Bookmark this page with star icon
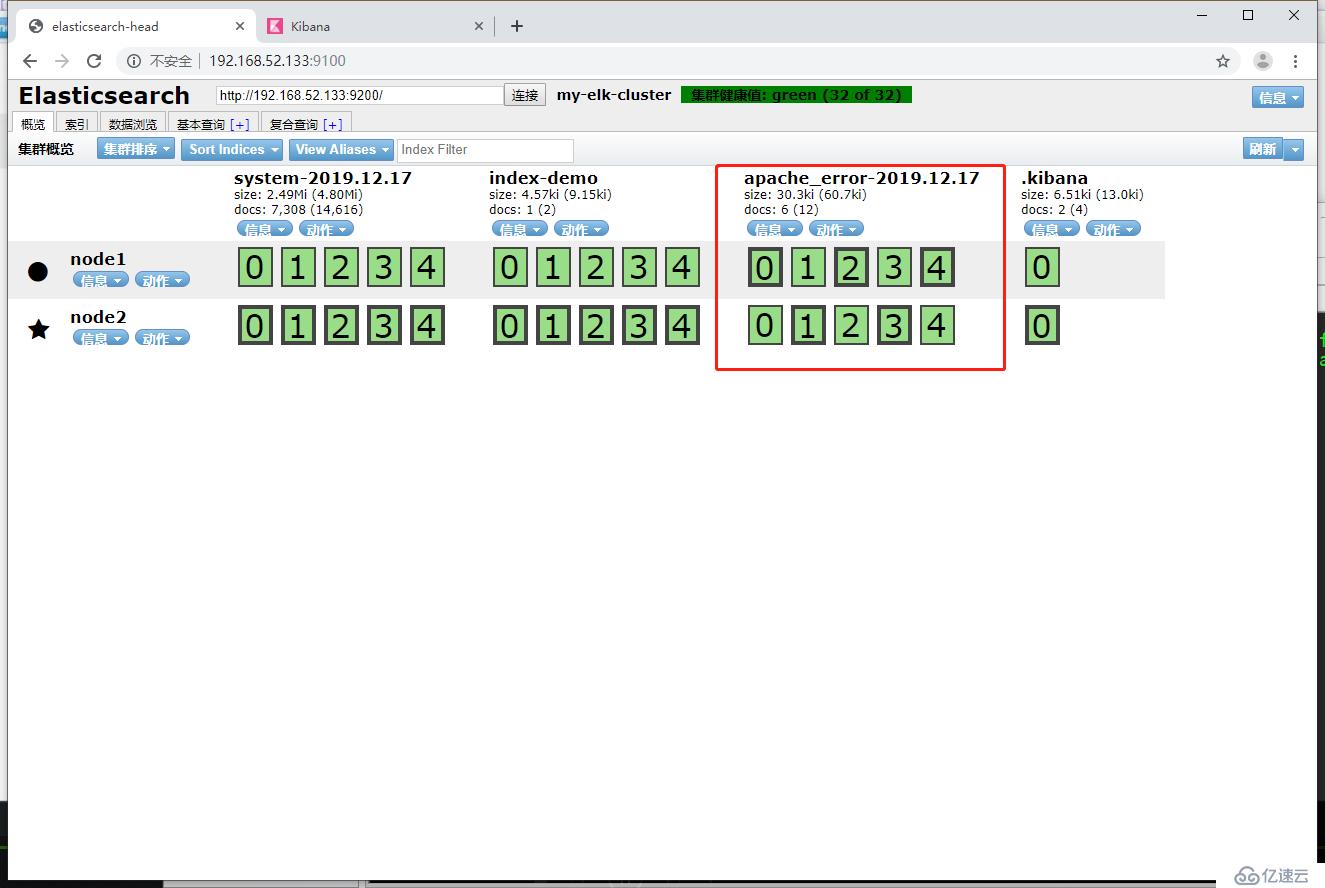Viewport: 1325px width, 888px height. pyautogui.click(x=1223, y=61)
